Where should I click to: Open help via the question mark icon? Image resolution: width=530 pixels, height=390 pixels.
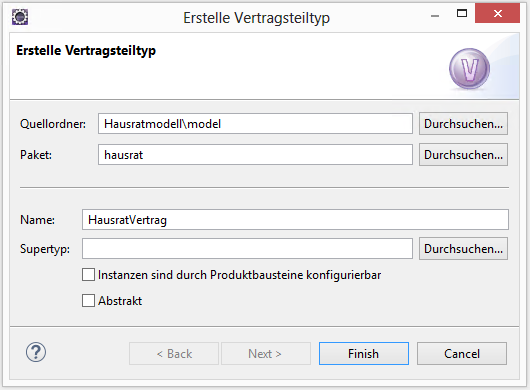click(36, 352)
